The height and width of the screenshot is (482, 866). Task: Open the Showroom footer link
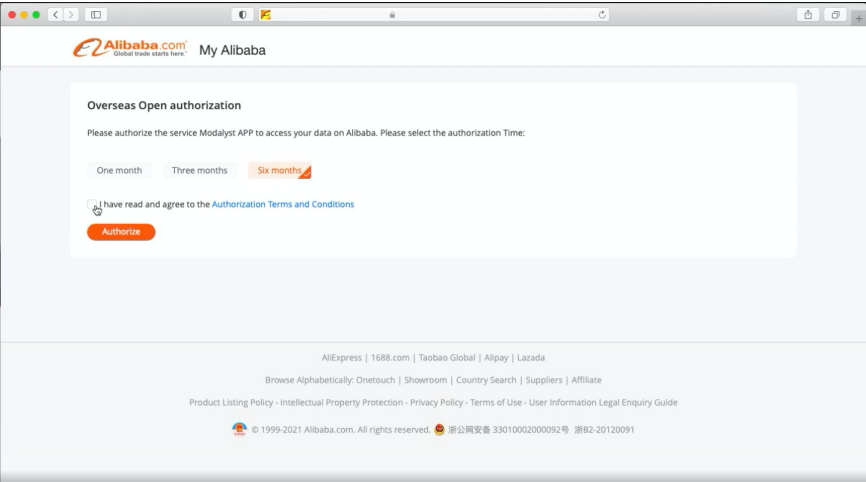coord(425,380)
